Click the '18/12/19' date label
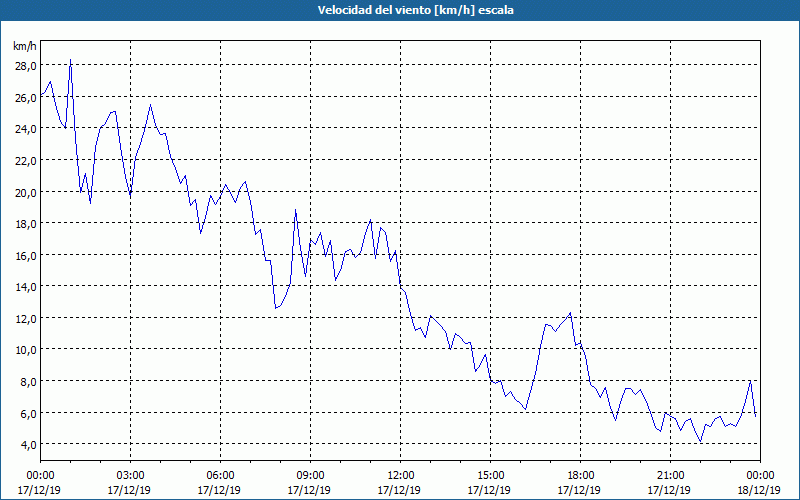 tap(760, 490)
